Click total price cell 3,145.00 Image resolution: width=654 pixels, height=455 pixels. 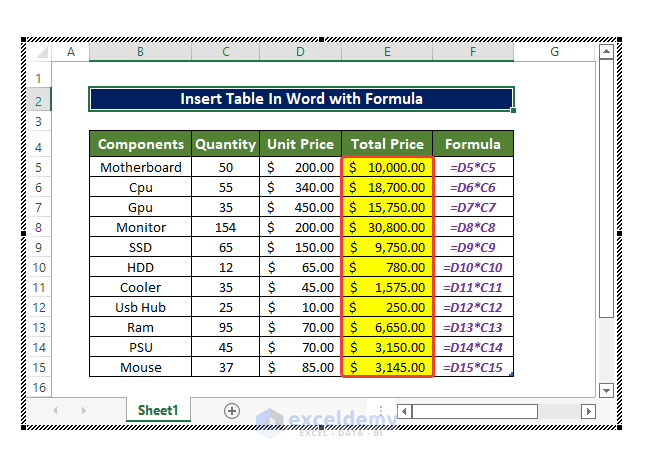(x=387, y=367)
